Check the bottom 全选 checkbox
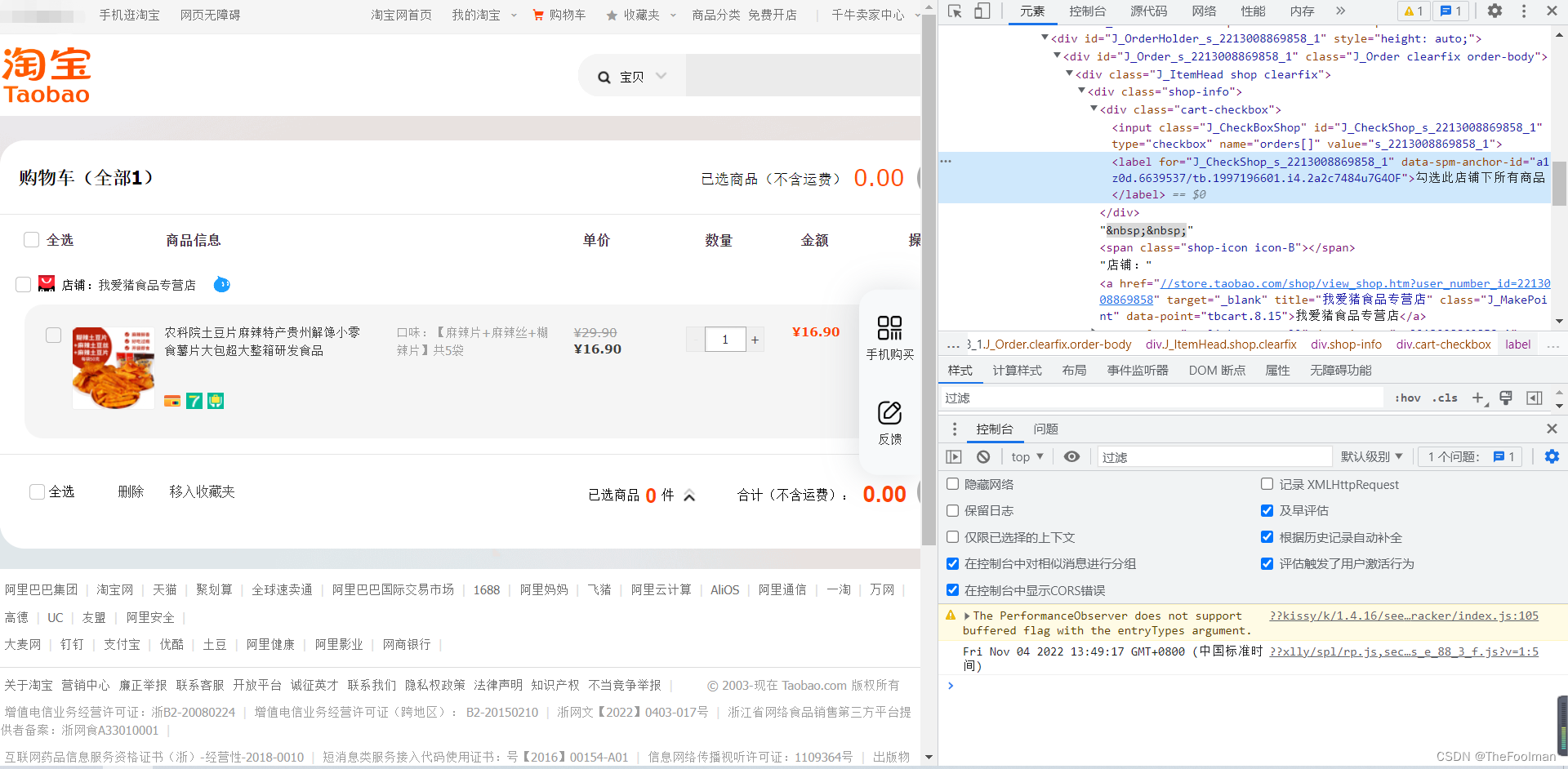The width and height of the screenshot is (1568, 769). point(37,491)
